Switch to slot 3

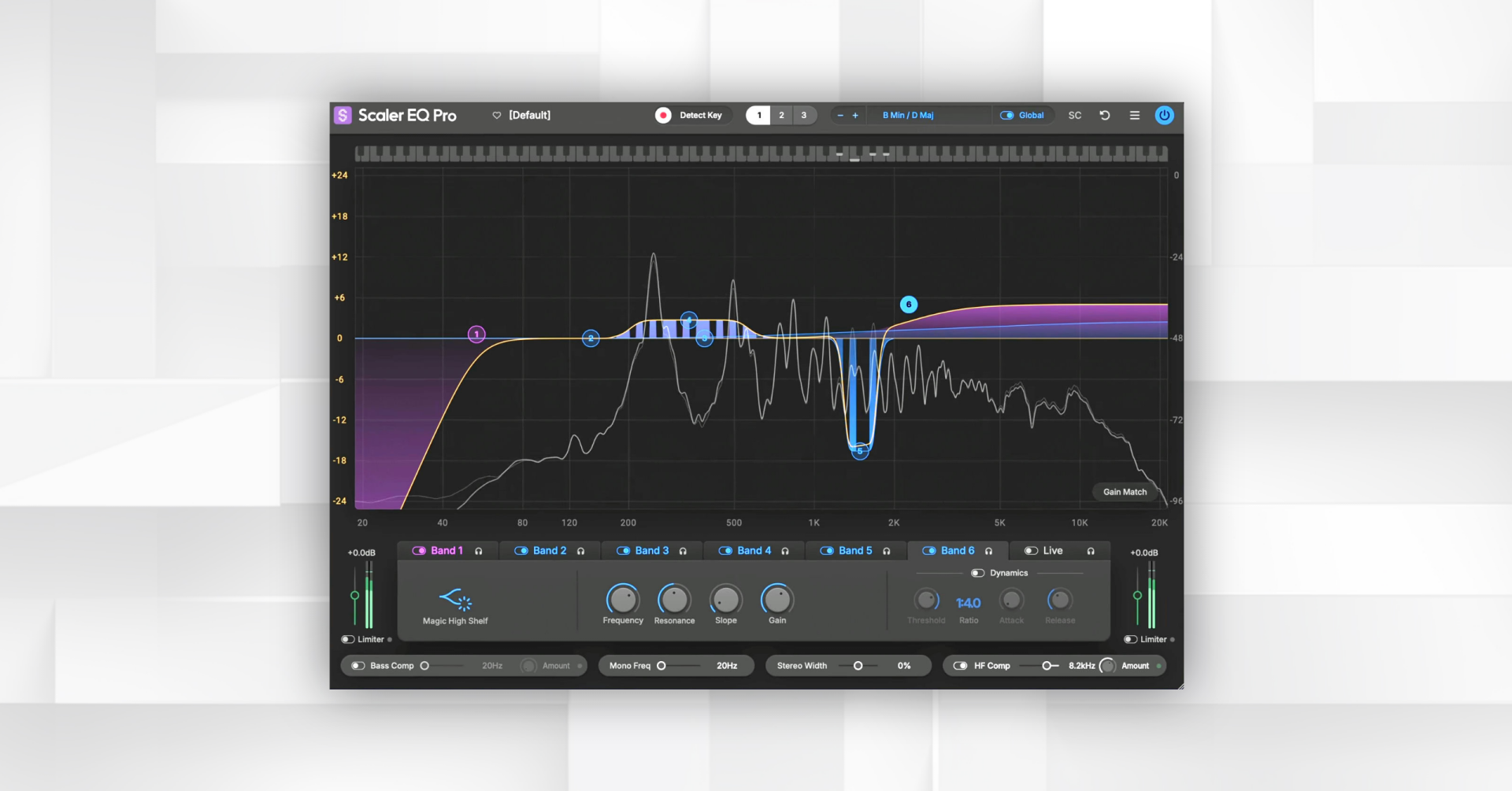click(x=804, y=115)
